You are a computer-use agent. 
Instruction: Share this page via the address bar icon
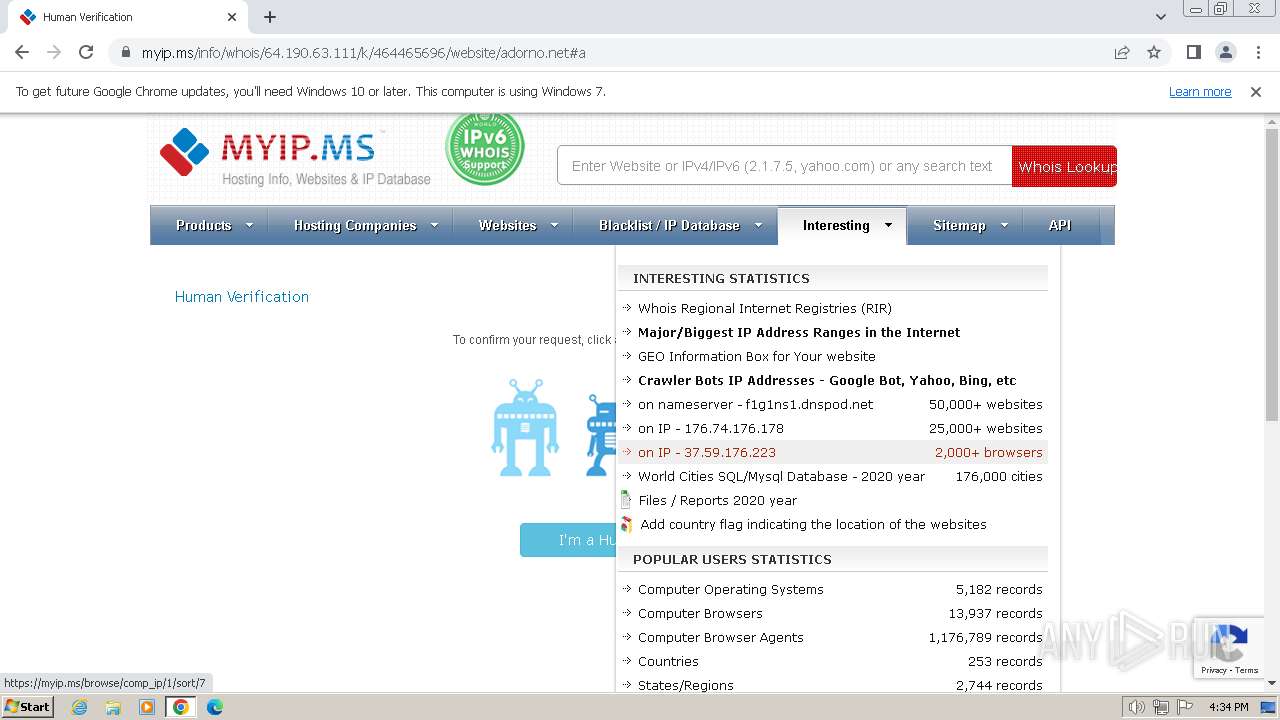coord(1122,52)
